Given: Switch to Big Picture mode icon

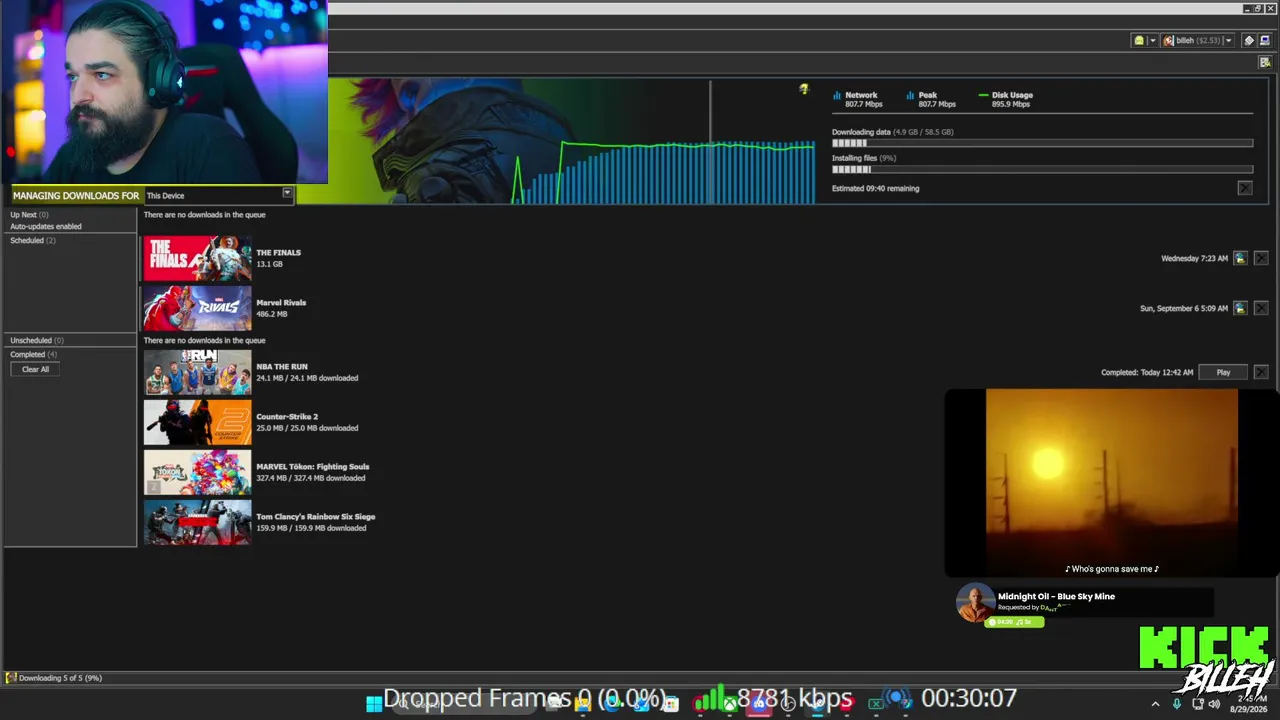Looking at the screenshot, I should click(1264, 41).
